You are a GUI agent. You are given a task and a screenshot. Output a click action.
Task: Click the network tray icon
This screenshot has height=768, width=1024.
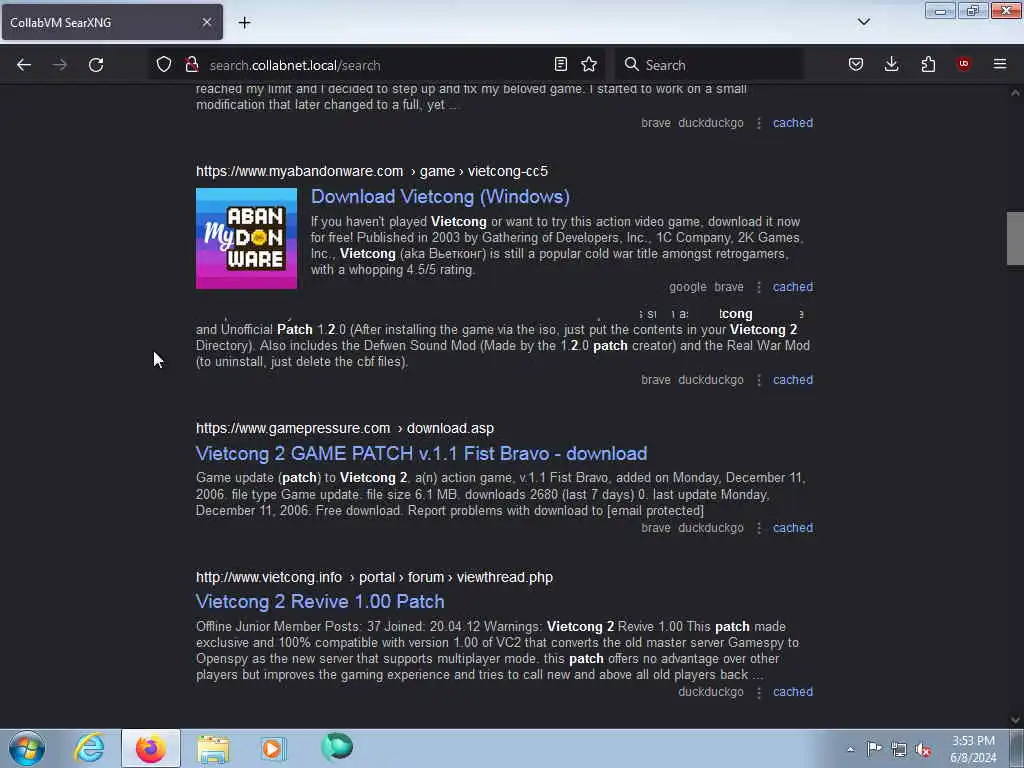[899, 749]
